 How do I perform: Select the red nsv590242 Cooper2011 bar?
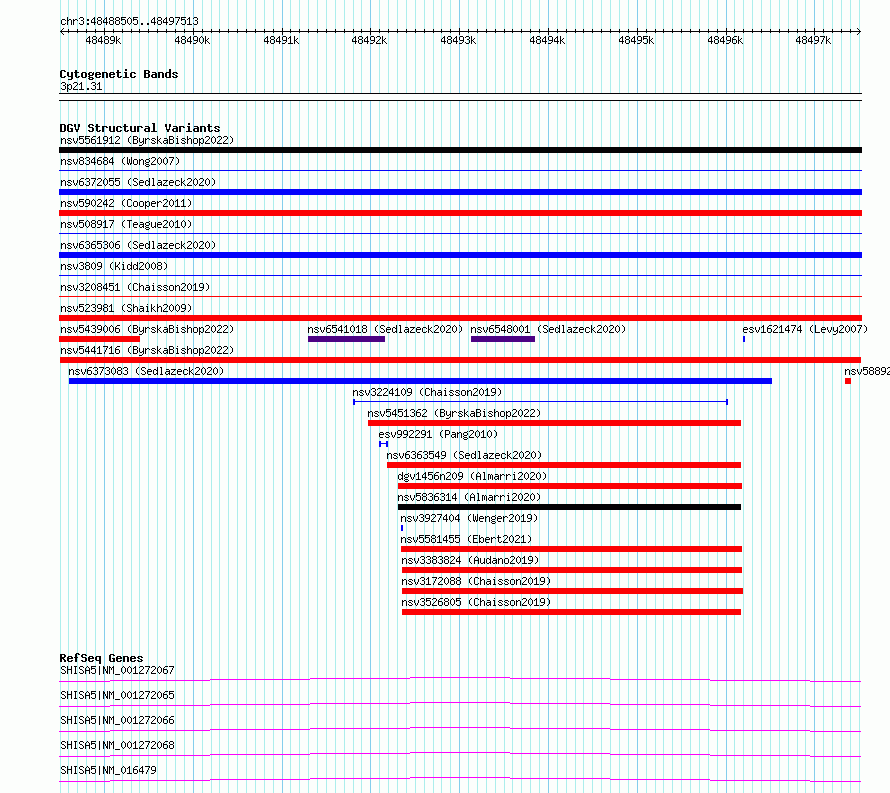pyautogui.click(x=460, y=213)
